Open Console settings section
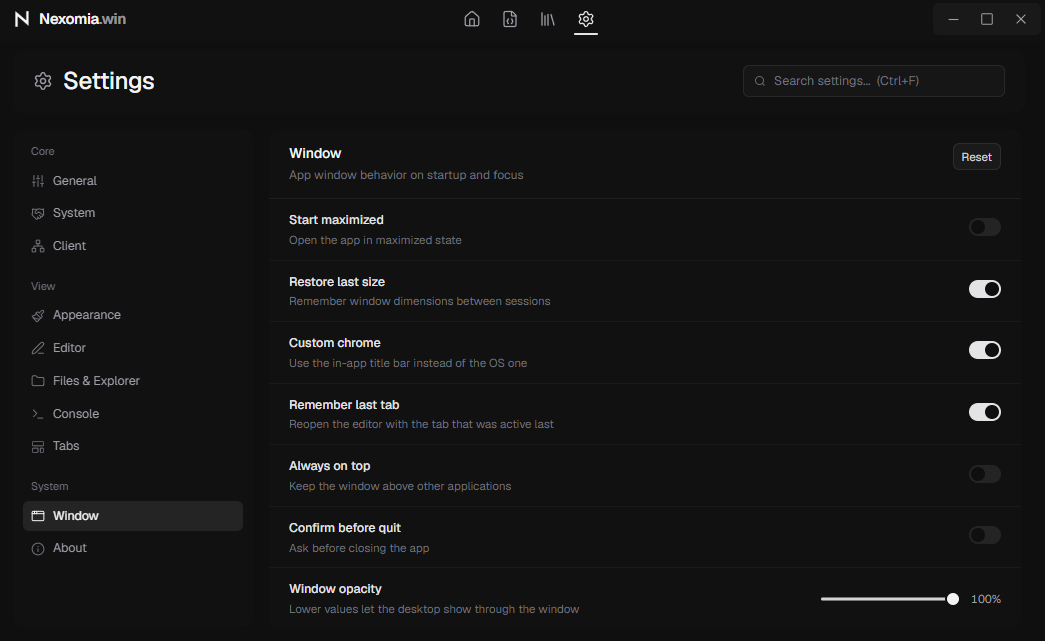 pyautogui.click(x=133, y=414)
